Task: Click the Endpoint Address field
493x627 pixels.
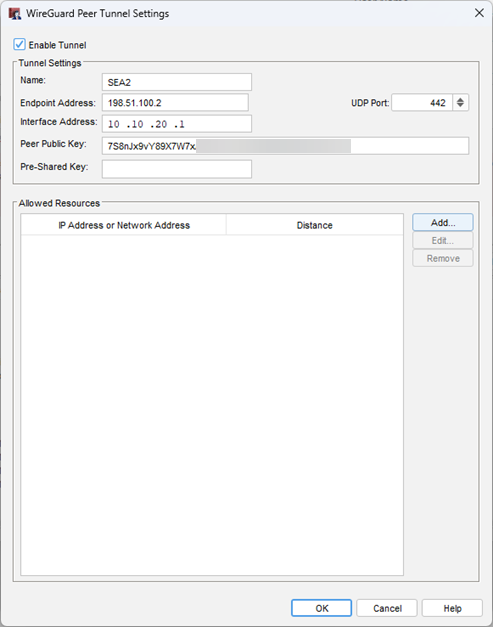Action: (x=175, y=103)
